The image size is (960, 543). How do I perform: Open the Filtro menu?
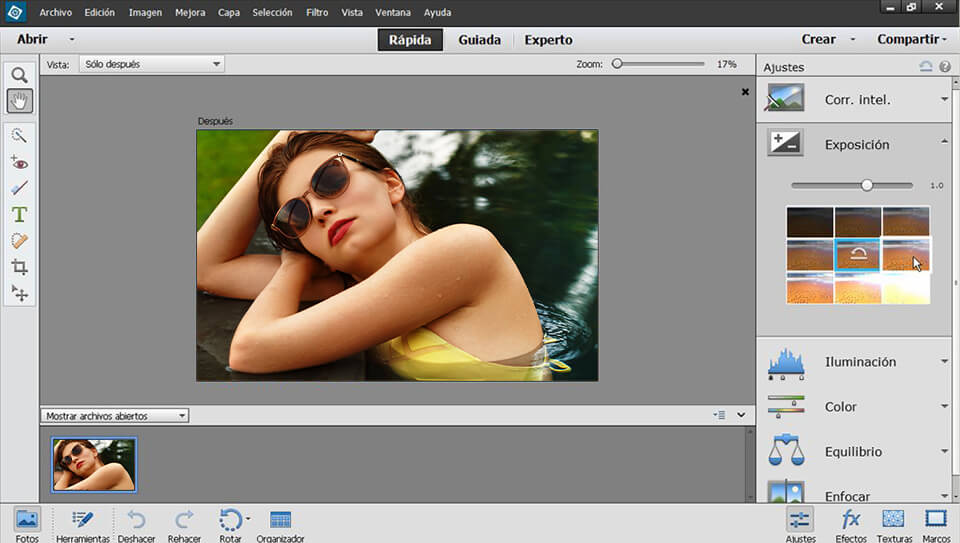[x=317, y=12]
